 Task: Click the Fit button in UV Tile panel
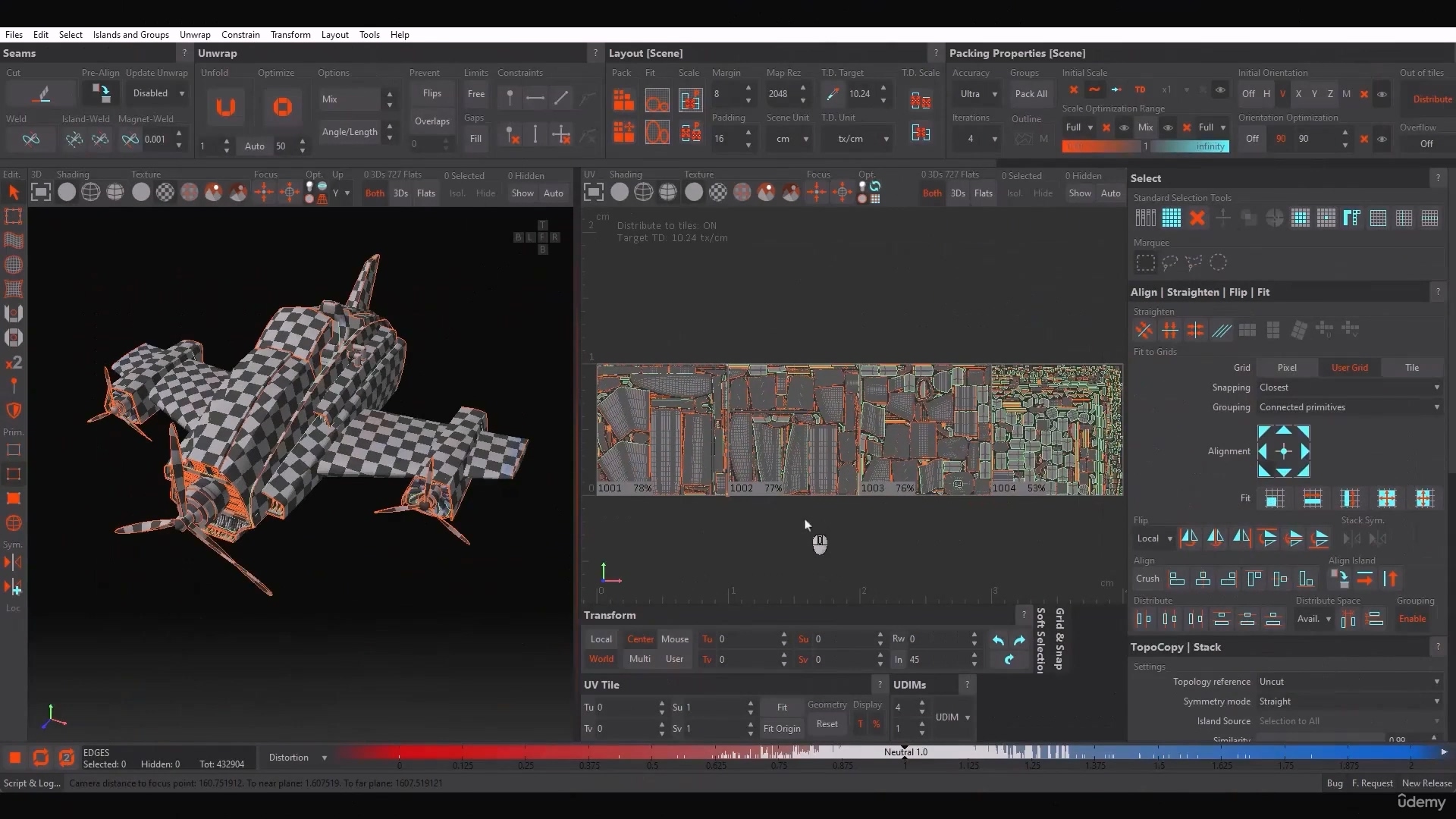pyautogui.click(x=782, y=707)
